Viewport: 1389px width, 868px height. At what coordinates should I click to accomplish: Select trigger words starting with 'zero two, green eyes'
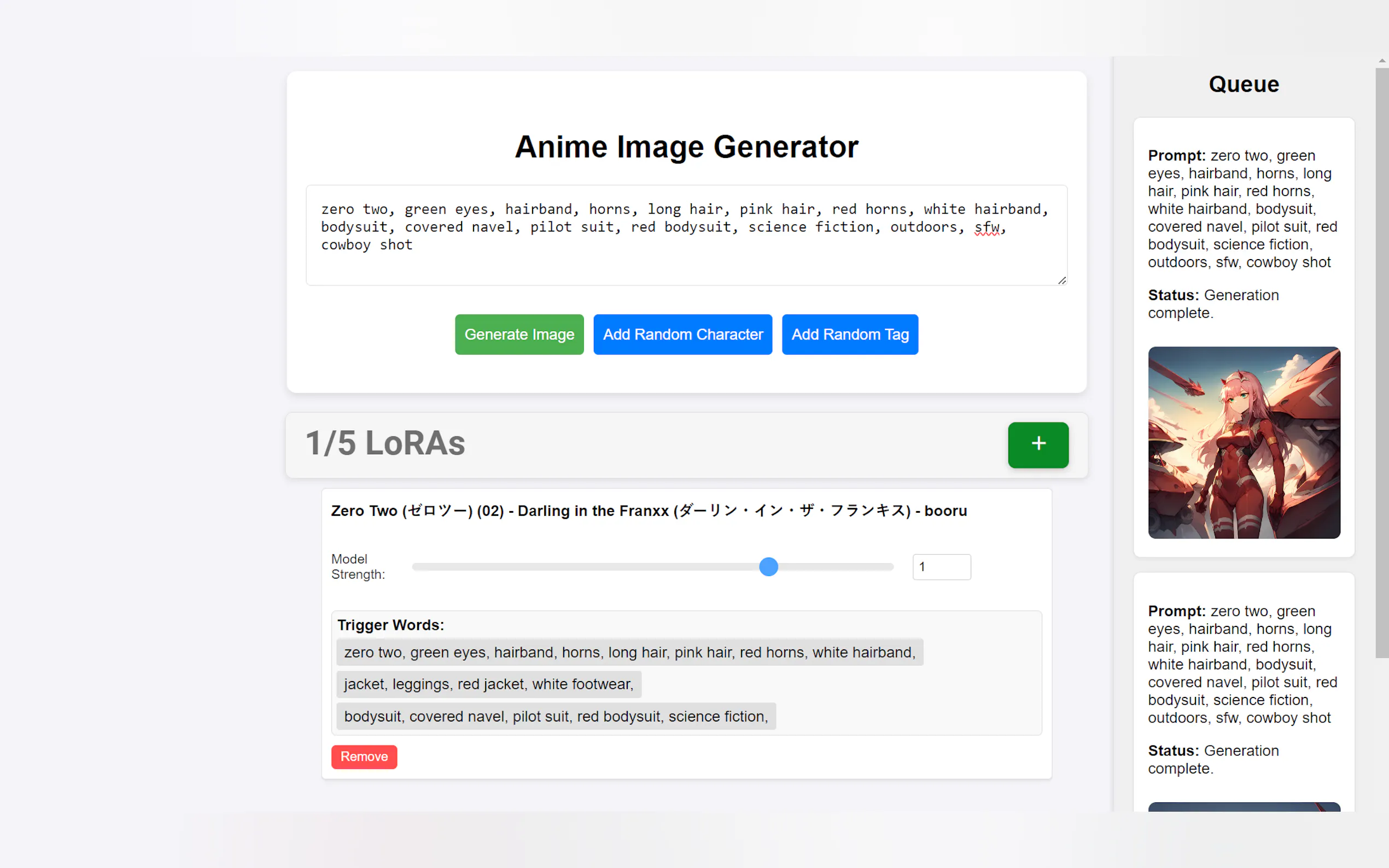629,652
